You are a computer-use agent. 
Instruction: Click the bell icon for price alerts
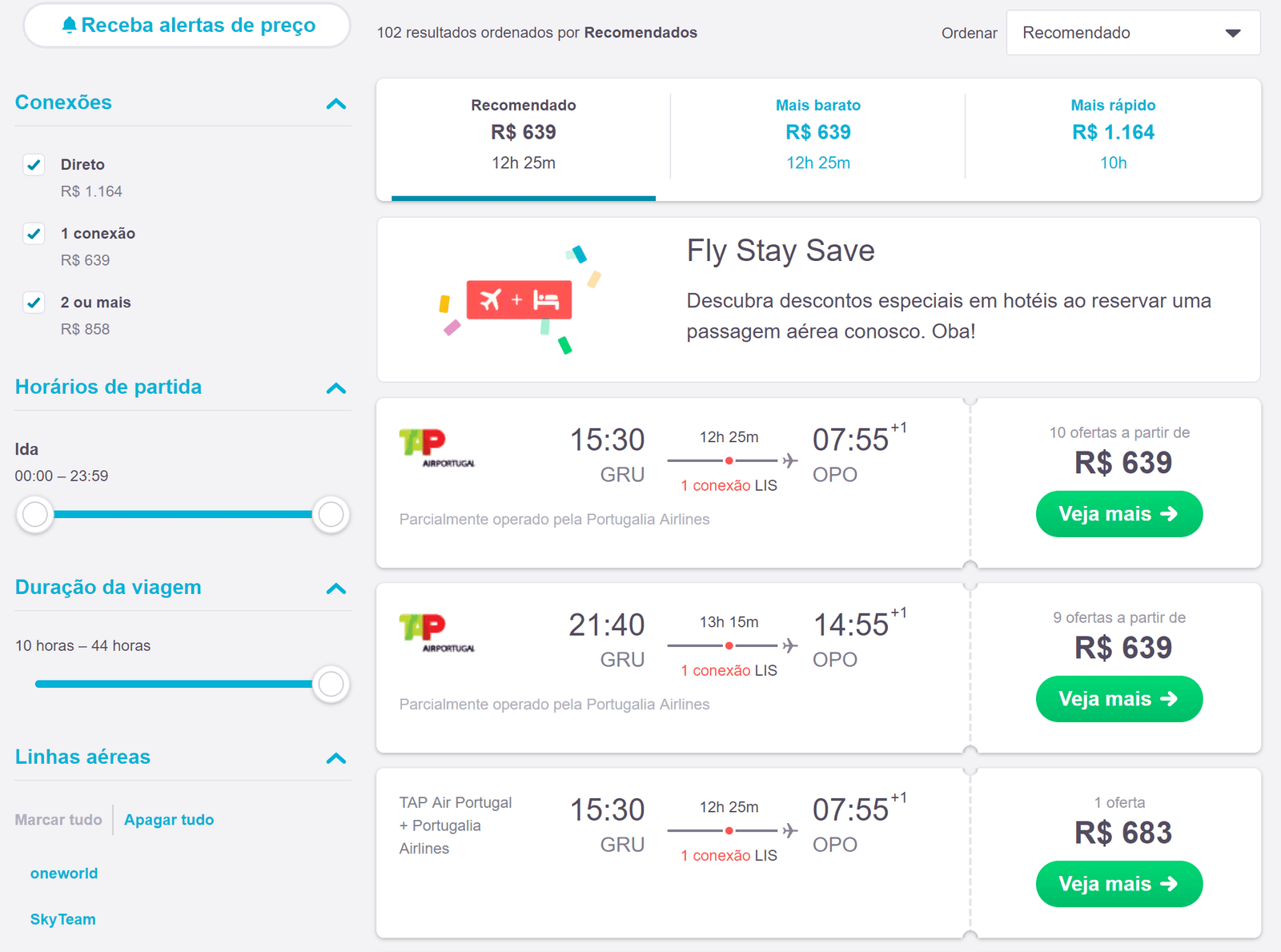[70, 26]
